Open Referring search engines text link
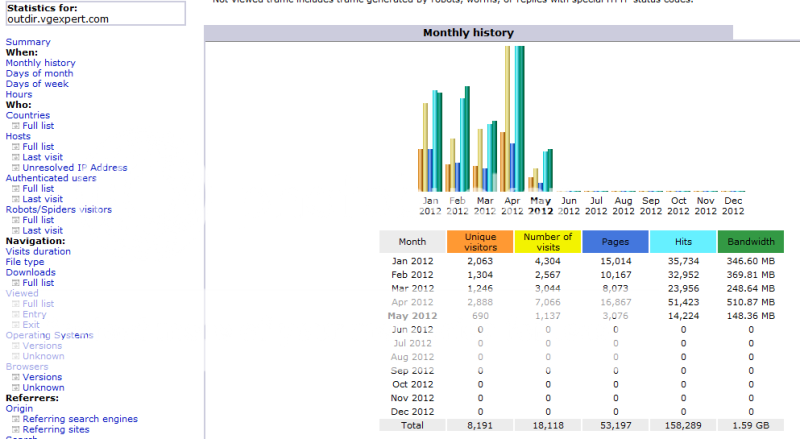Image resolution: width=800 pixels, height=439 pixels. click(x=80, y=419)
